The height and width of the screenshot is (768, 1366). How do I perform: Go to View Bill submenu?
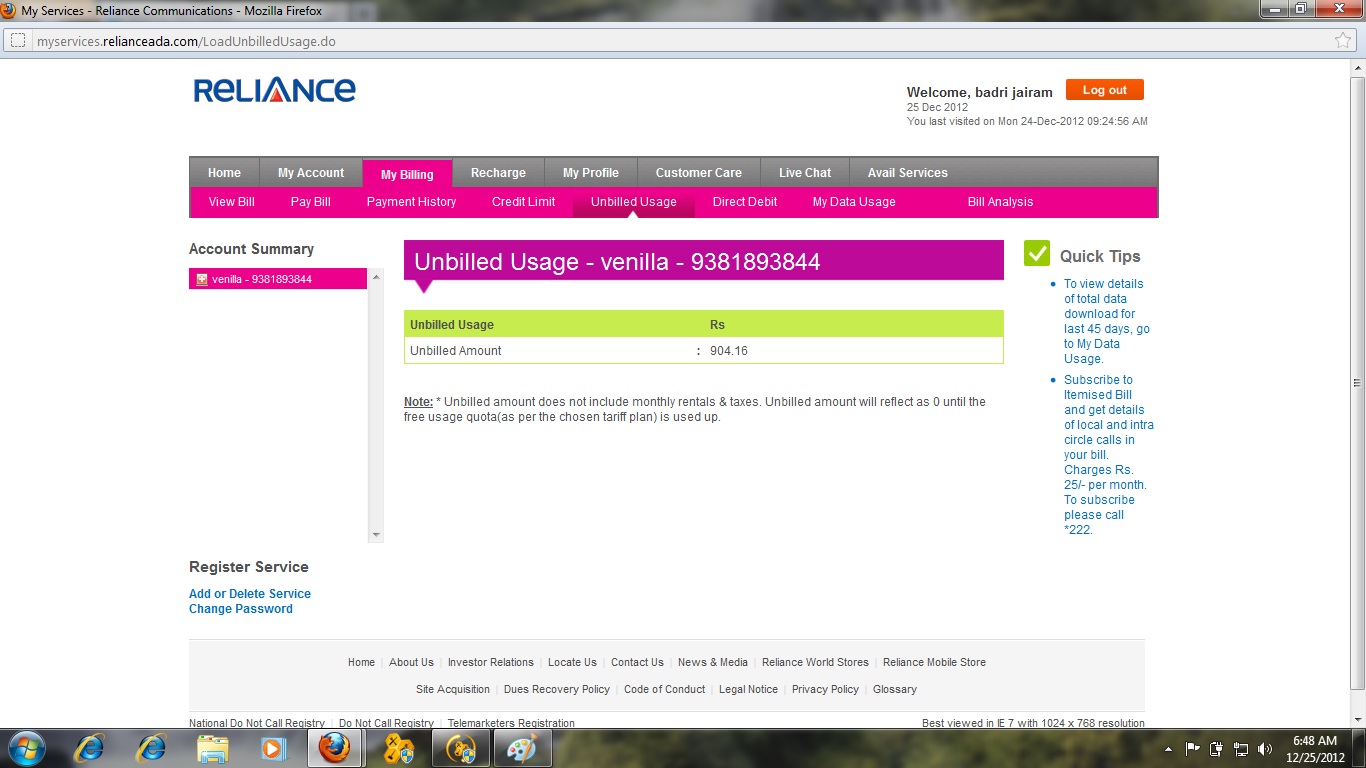(x=232, y=202)
